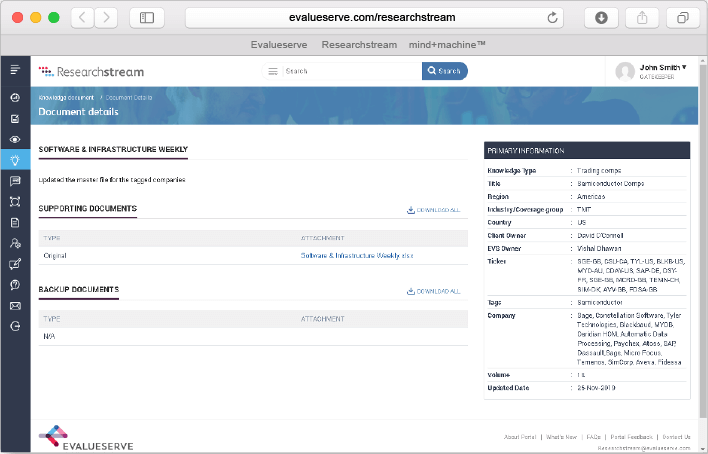
Task: Toggle the browser sidebar panel button
Action: [x=147, y=18]
